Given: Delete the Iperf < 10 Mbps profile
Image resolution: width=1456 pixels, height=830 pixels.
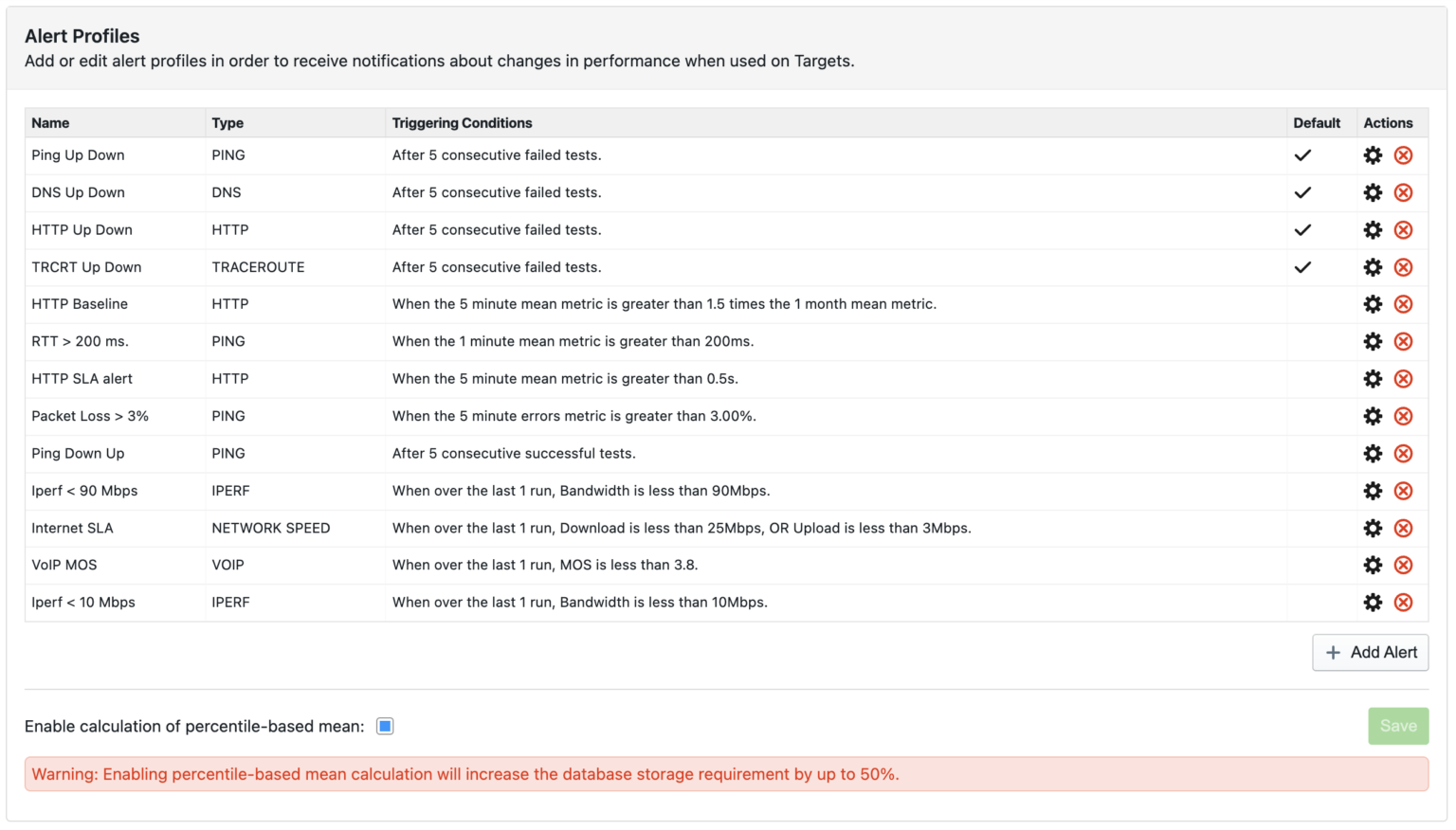Looking at the screenshot, I should 1404,603.
